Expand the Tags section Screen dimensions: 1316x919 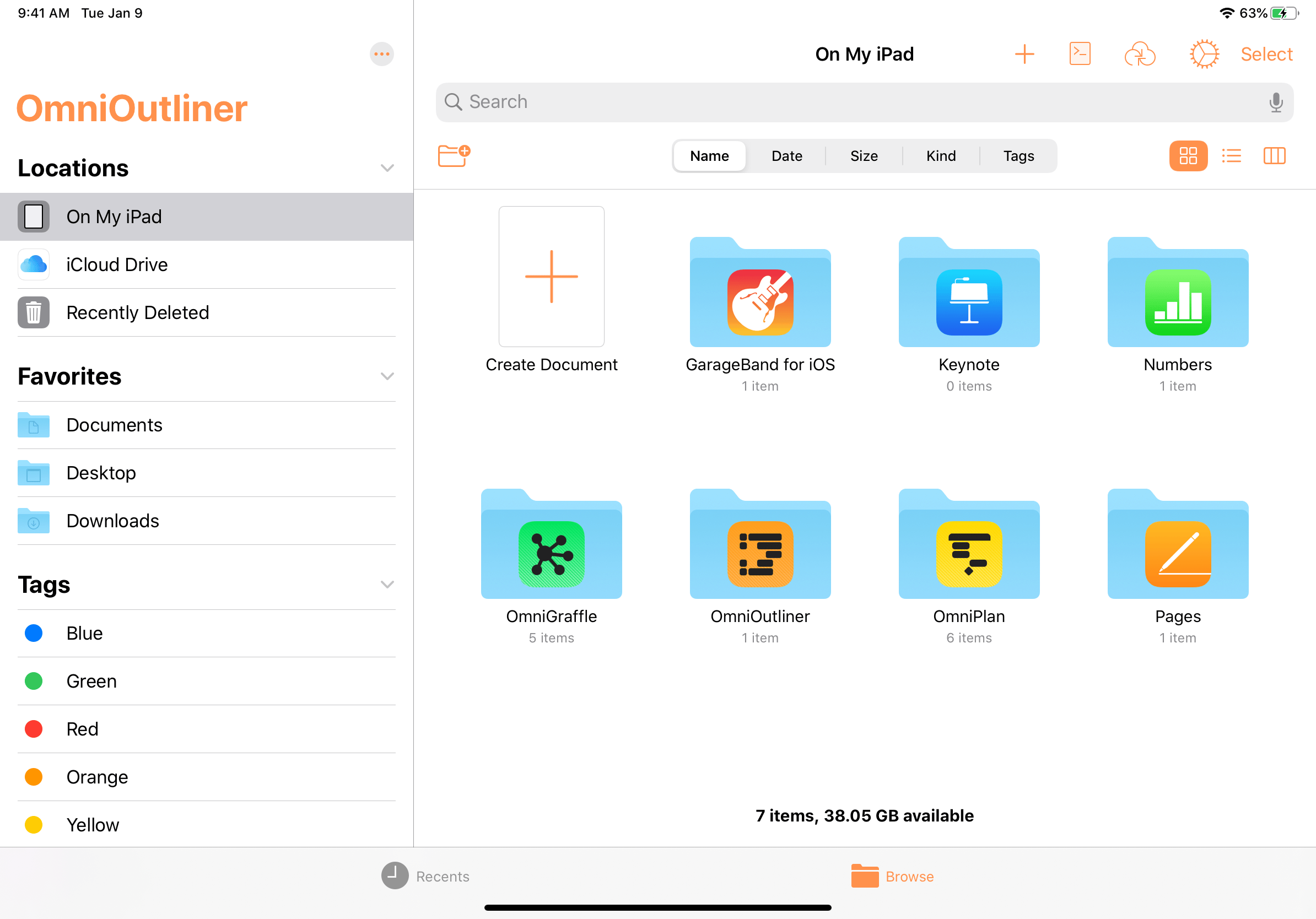pyautogui.click(x=386, y=584)
